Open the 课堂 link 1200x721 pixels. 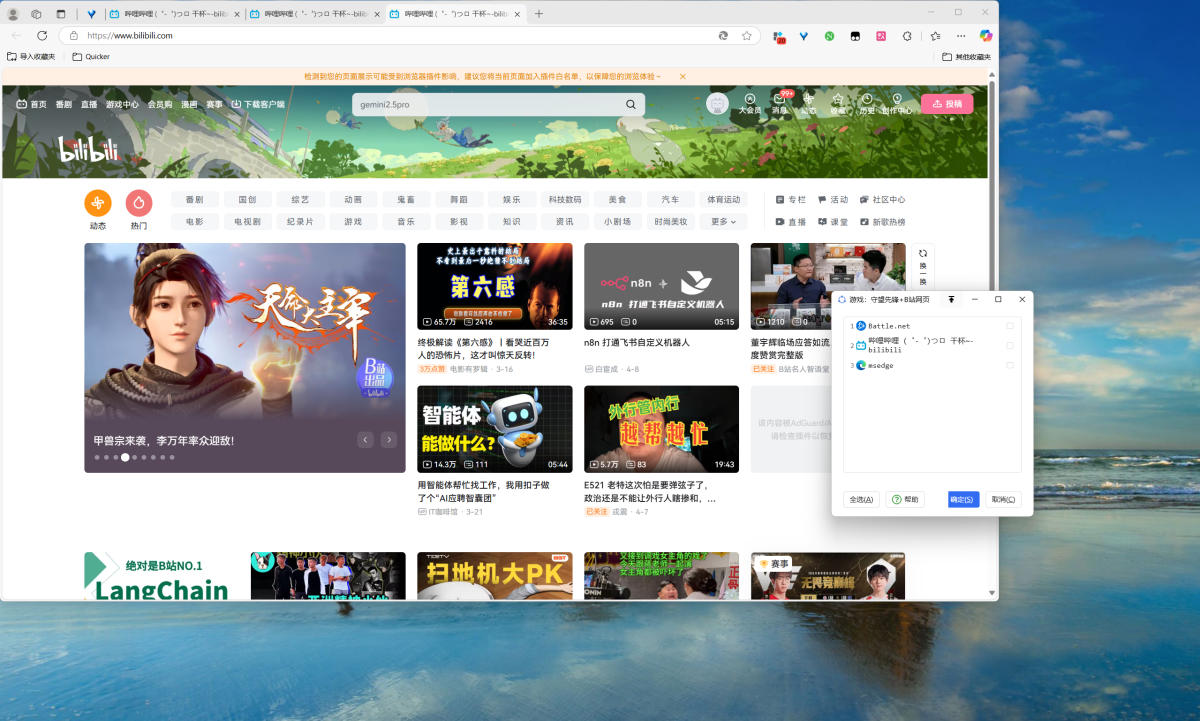[x=833, y=222]
